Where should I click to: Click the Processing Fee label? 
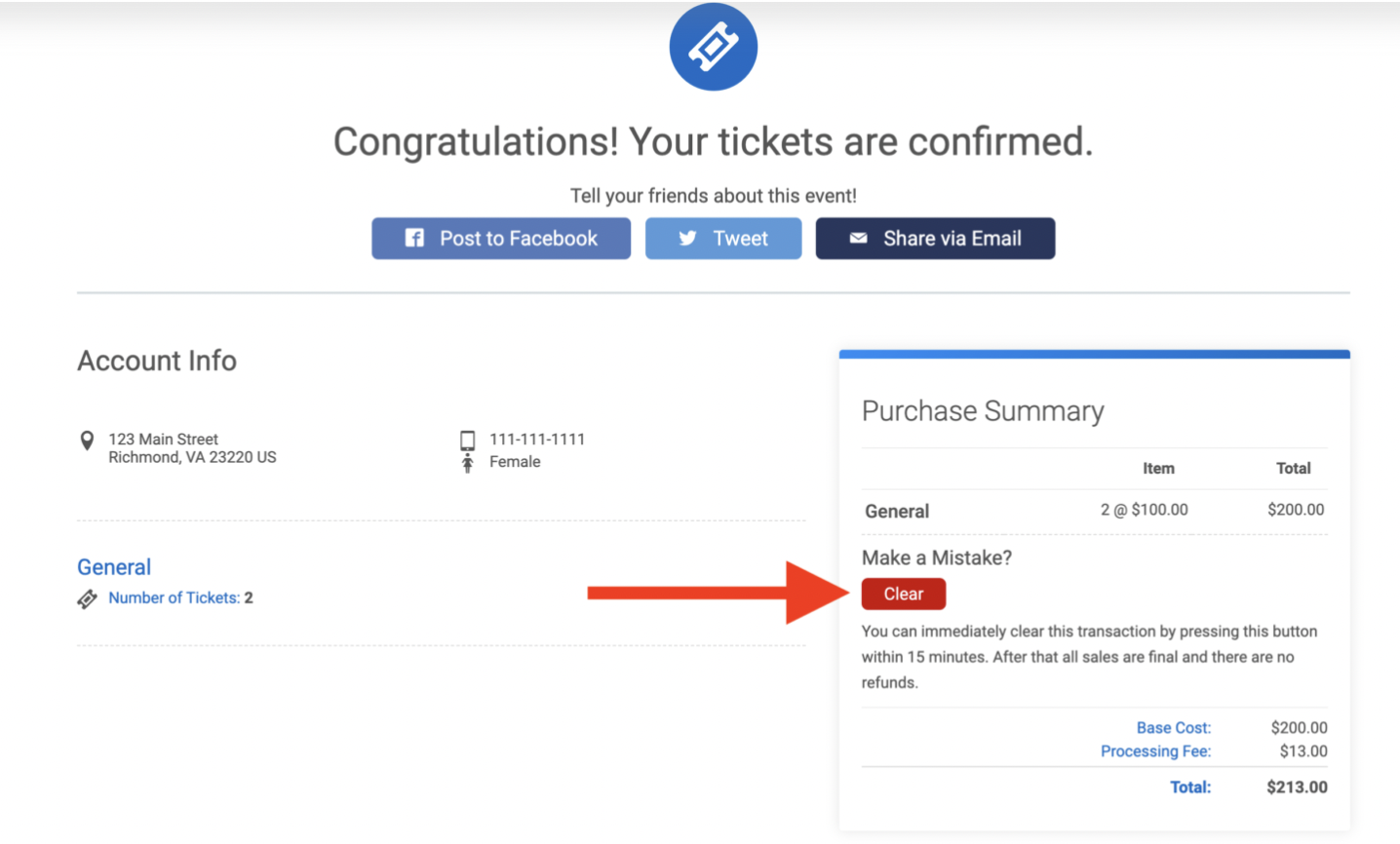coord(1156,751)
